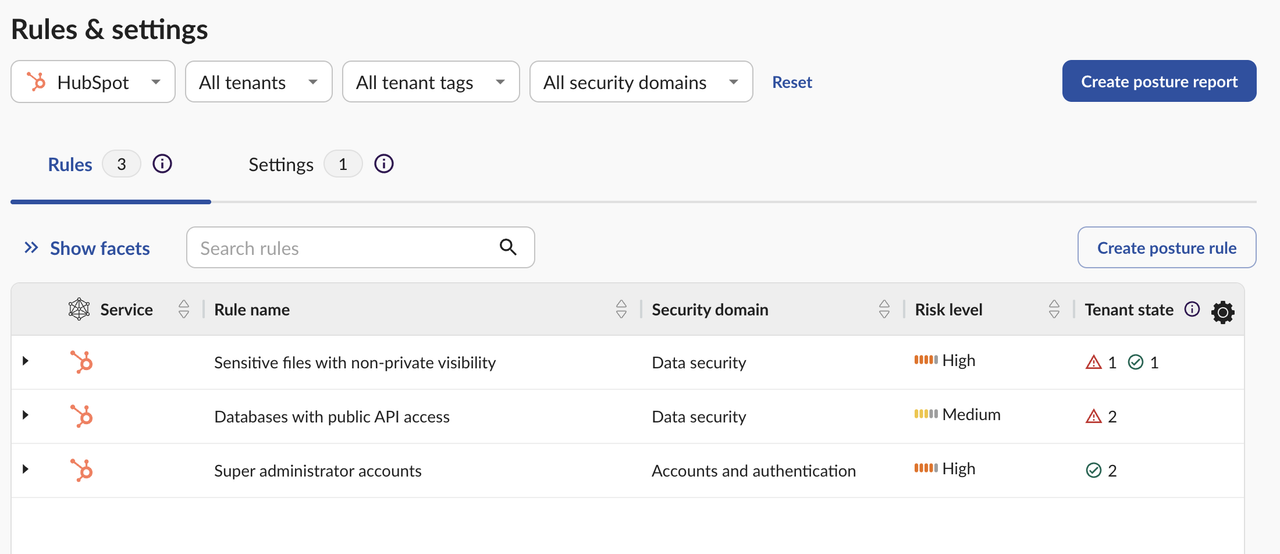The width and height of the screenshot is (1280, 554).
Task: Click HubSpot icon in Super administrator row
Action: [x=82, y=470]
